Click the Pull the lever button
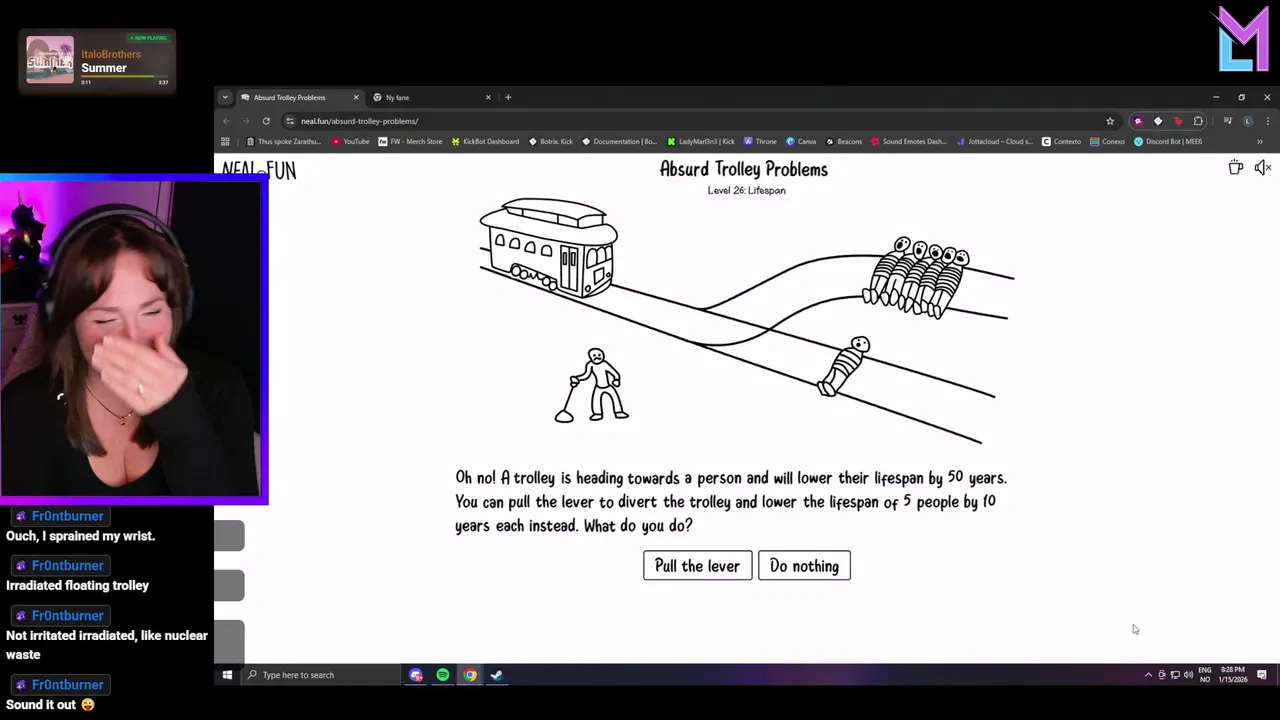The image size is (1280, 720). point(697,566)
